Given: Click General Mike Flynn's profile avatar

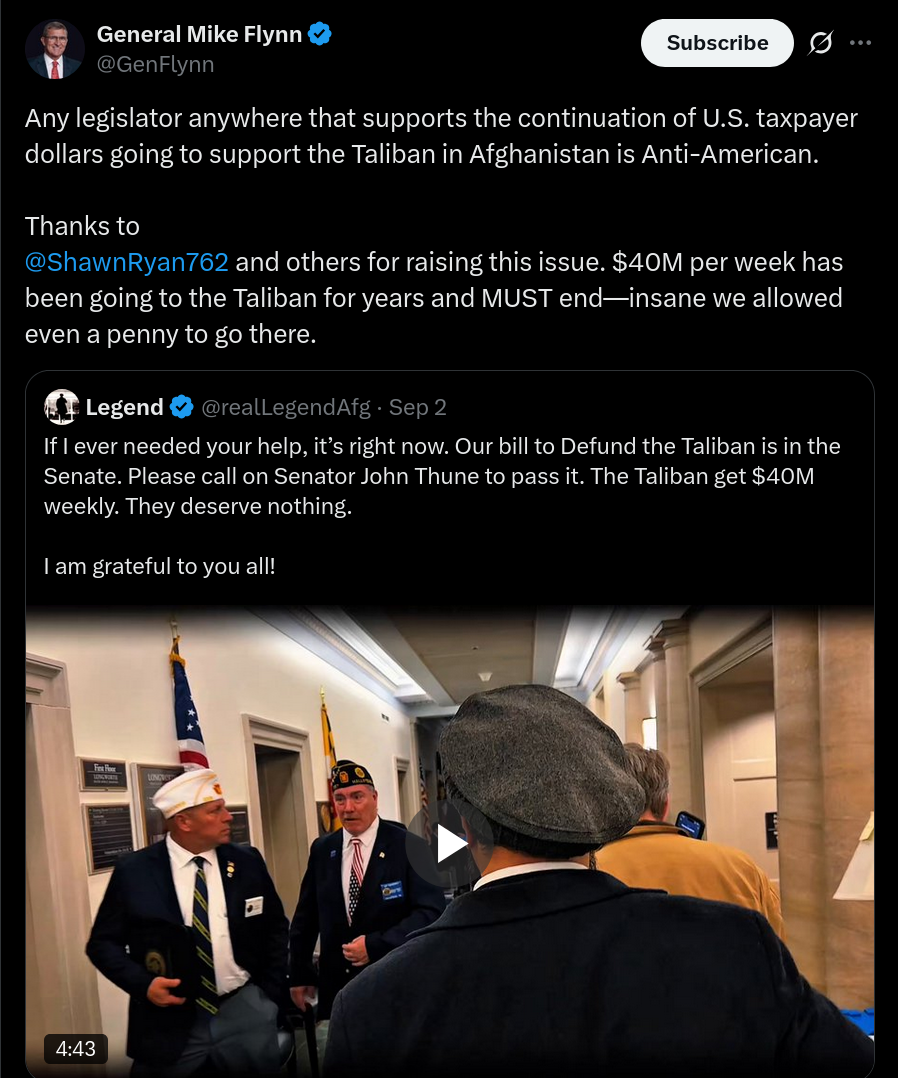Looking at the screenshot, I should [54, 49].
